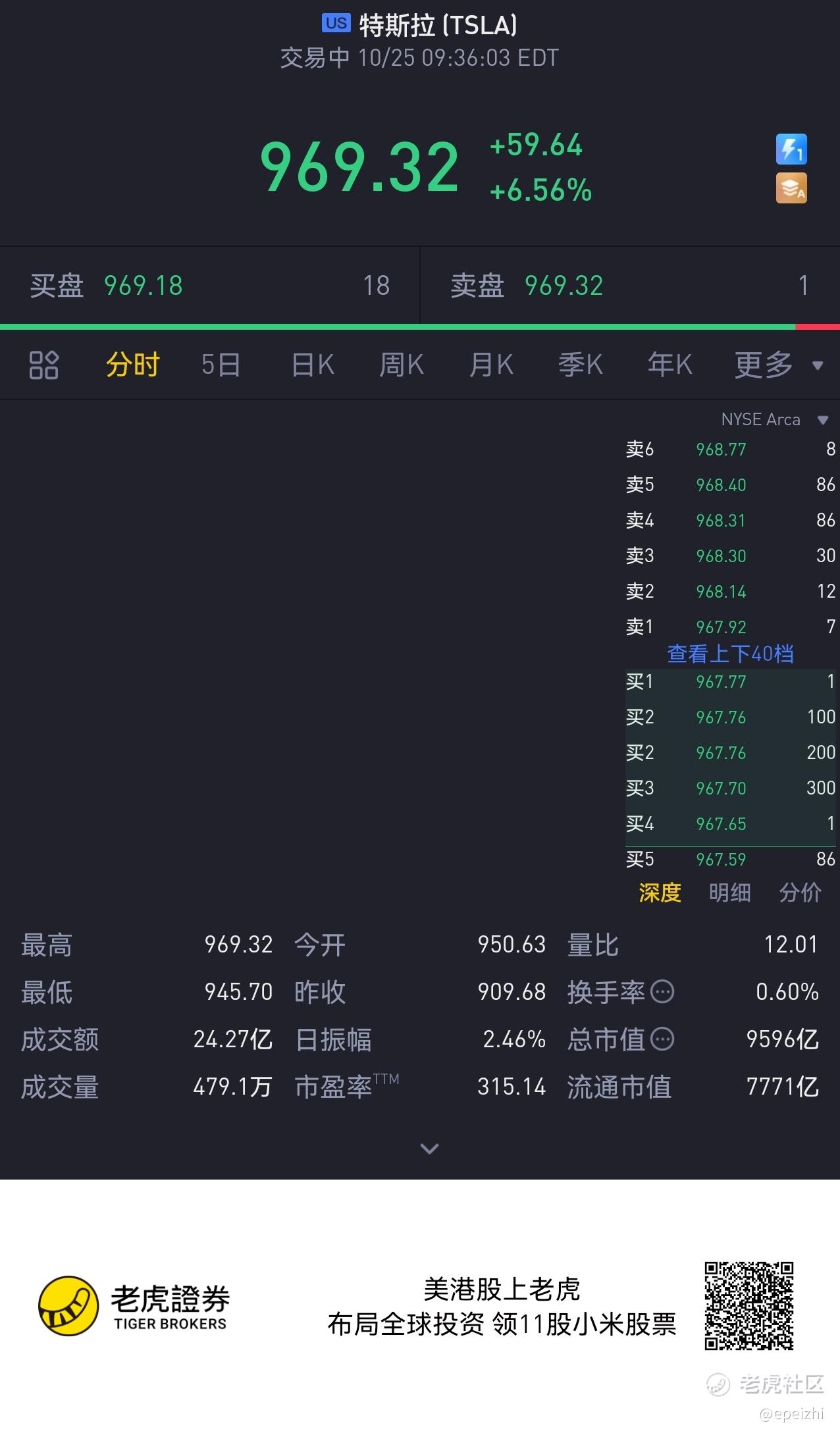
Task: Open the grid chart layout icon
Action: (43, 365)
